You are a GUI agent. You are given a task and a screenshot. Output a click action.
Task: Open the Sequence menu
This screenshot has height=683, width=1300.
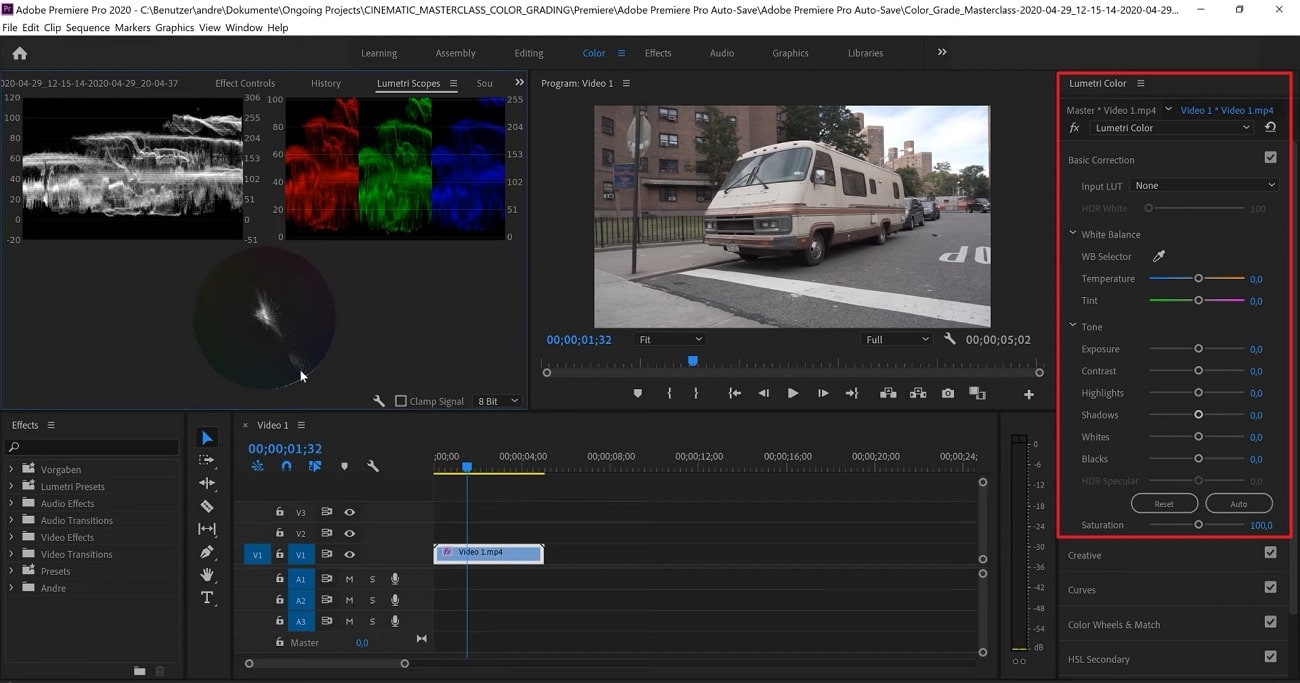click(88, 27)
